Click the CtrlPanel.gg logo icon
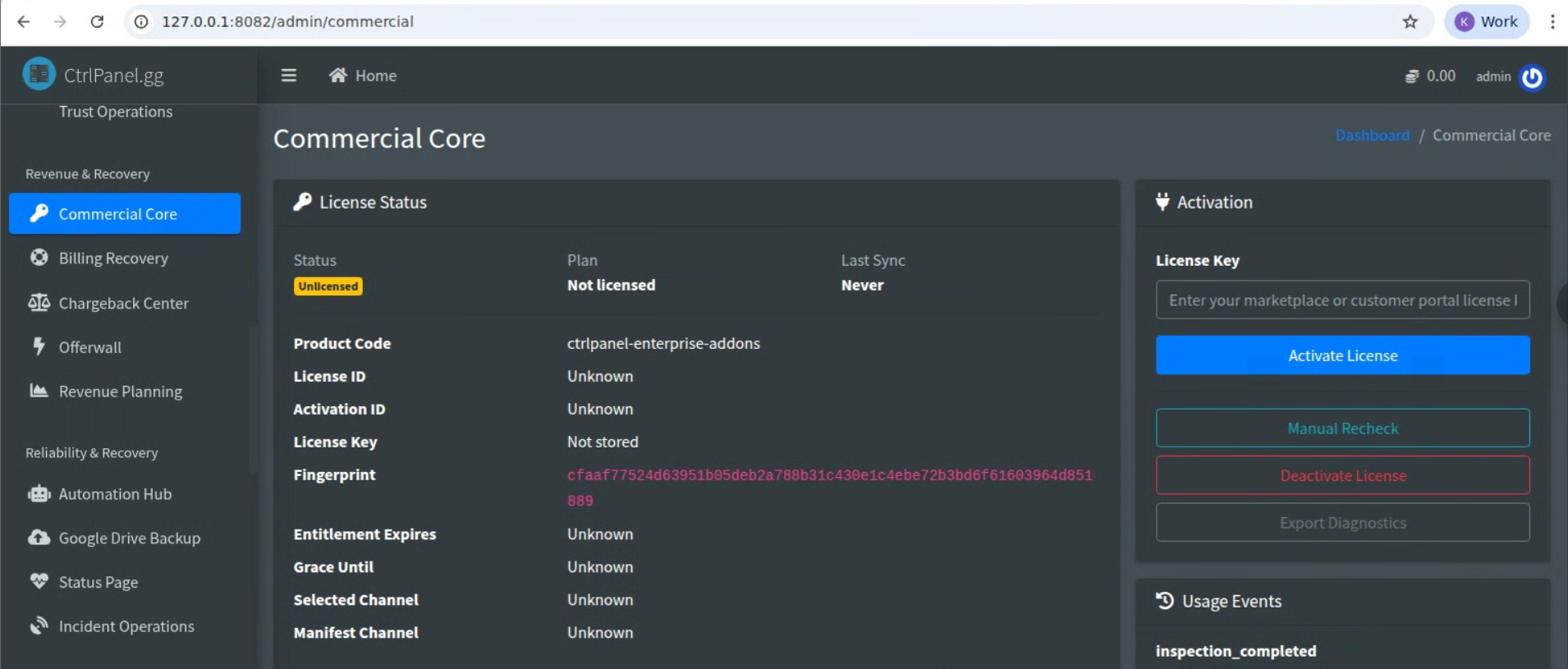Image resolution: width=1568 pixels, height=669 pixels. [39, 74]
